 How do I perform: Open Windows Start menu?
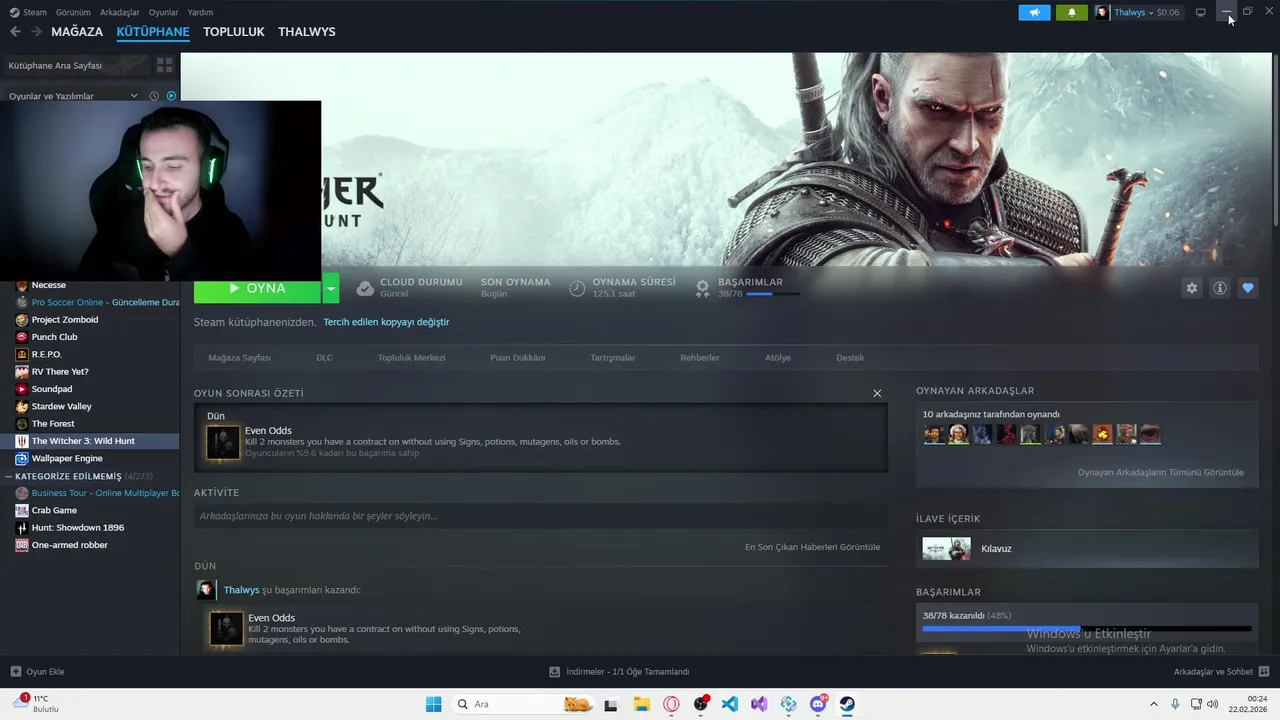433,704
